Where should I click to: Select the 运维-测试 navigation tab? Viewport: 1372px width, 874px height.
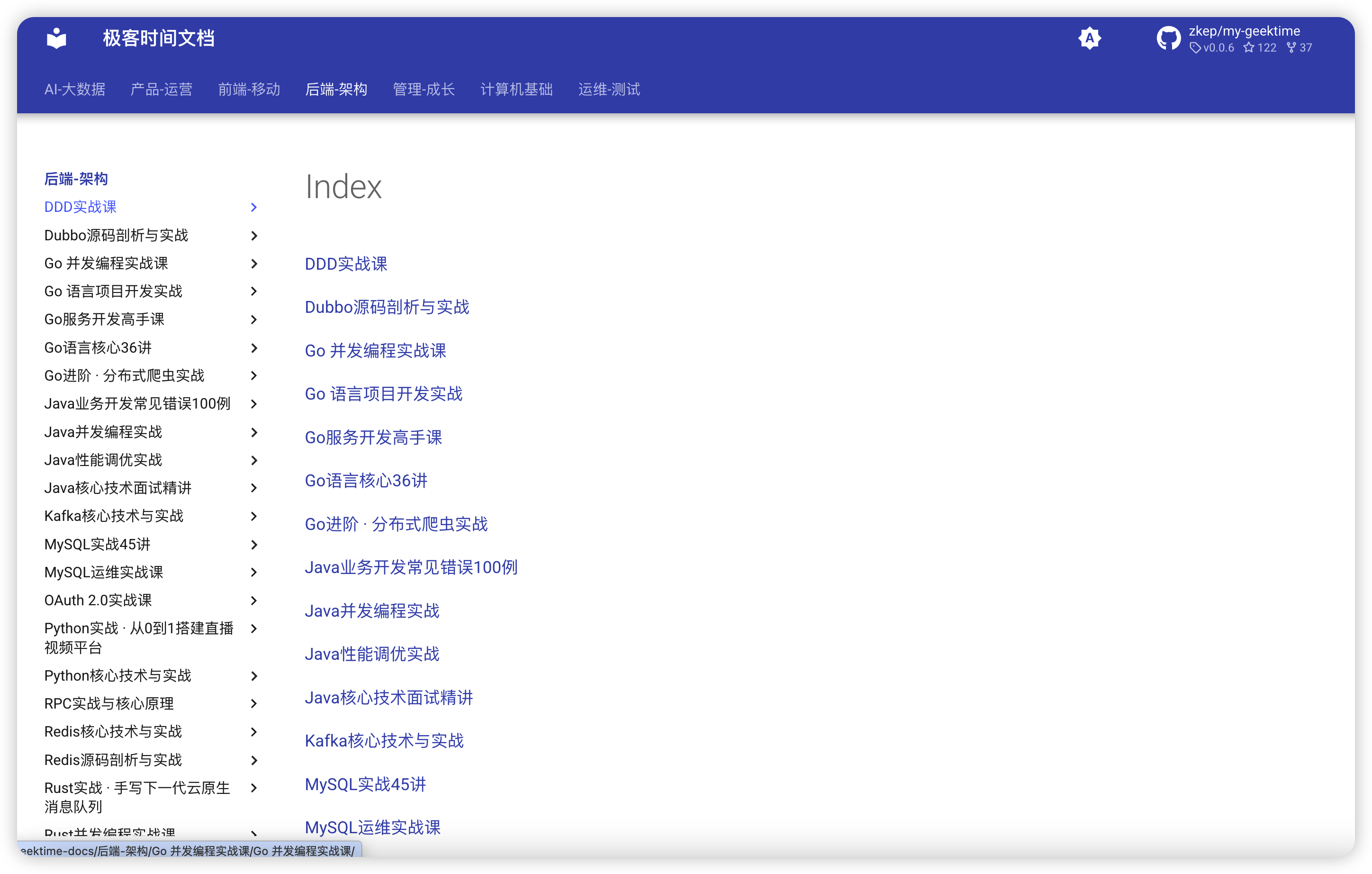point(609,90)
